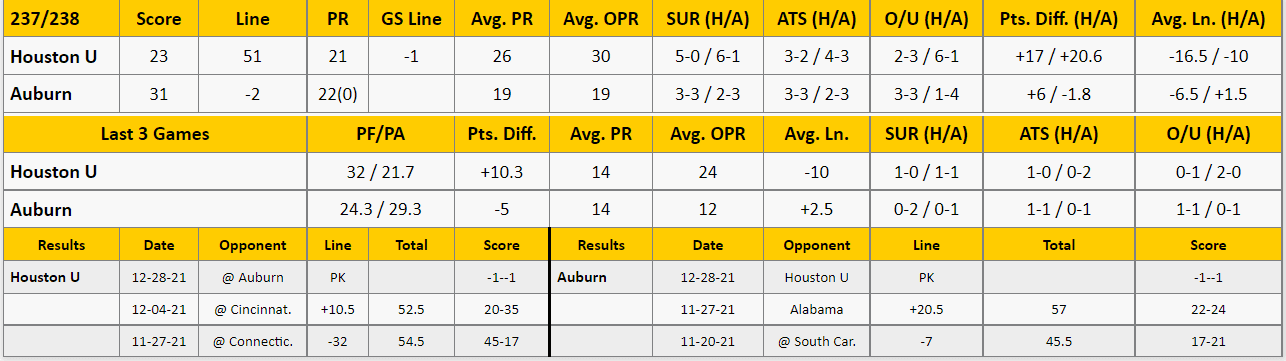Screen dimensions: 1286x361
Task: Click Houston U PF/PA 32 / 21.7
Action: pos(381,172)
